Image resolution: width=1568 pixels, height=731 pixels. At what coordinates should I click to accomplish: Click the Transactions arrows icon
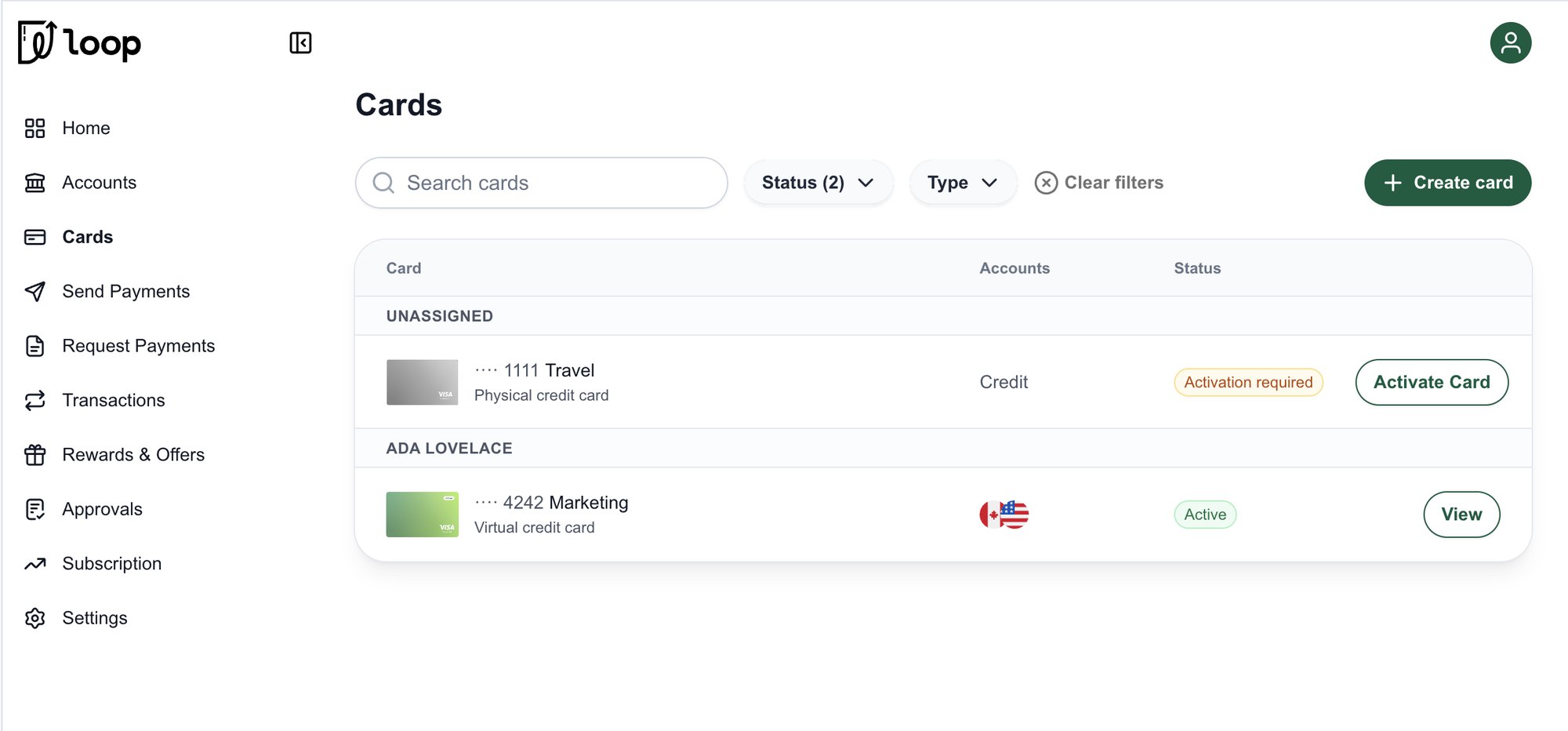pos(35,401)
